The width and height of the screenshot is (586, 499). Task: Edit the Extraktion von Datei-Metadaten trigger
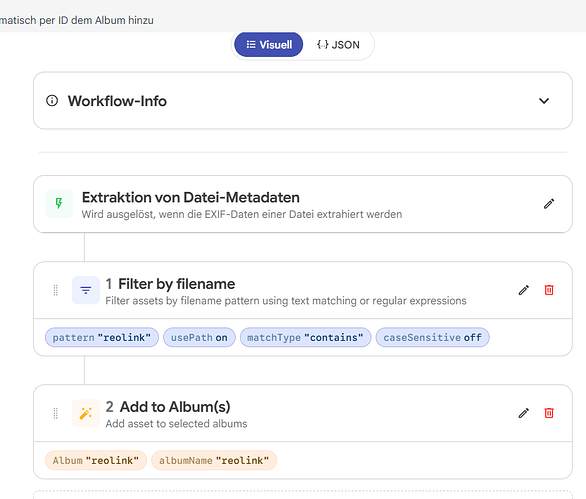coord(549,204)
